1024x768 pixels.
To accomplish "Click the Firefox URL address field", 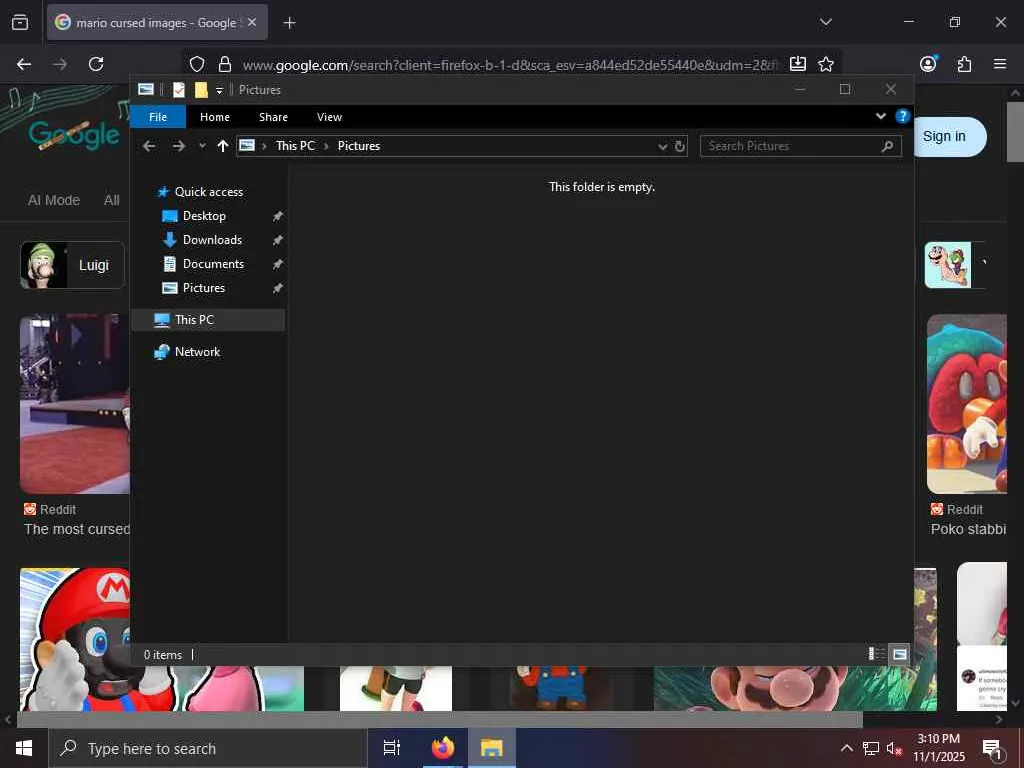I will pyautogui.click(x=511, y=65).
